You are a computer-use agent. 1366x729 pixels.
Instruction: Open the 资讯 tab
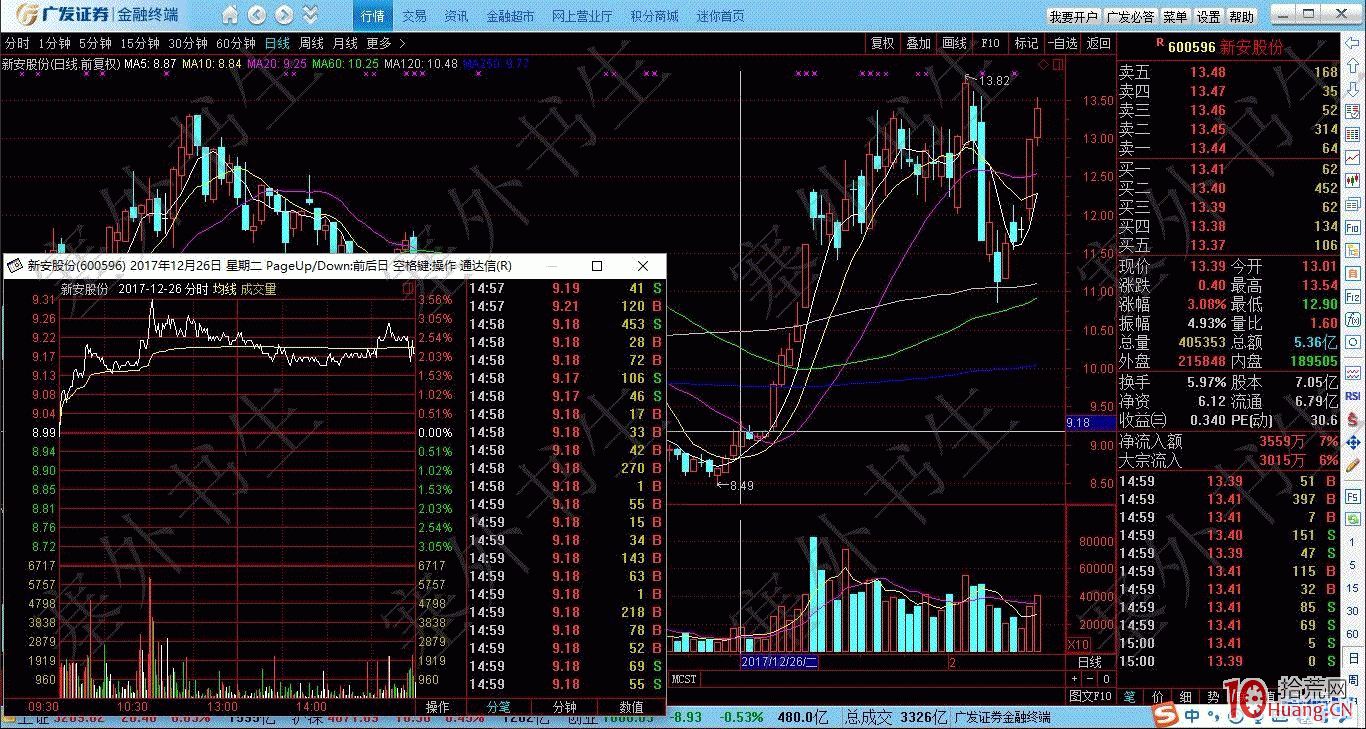(456, 16)
